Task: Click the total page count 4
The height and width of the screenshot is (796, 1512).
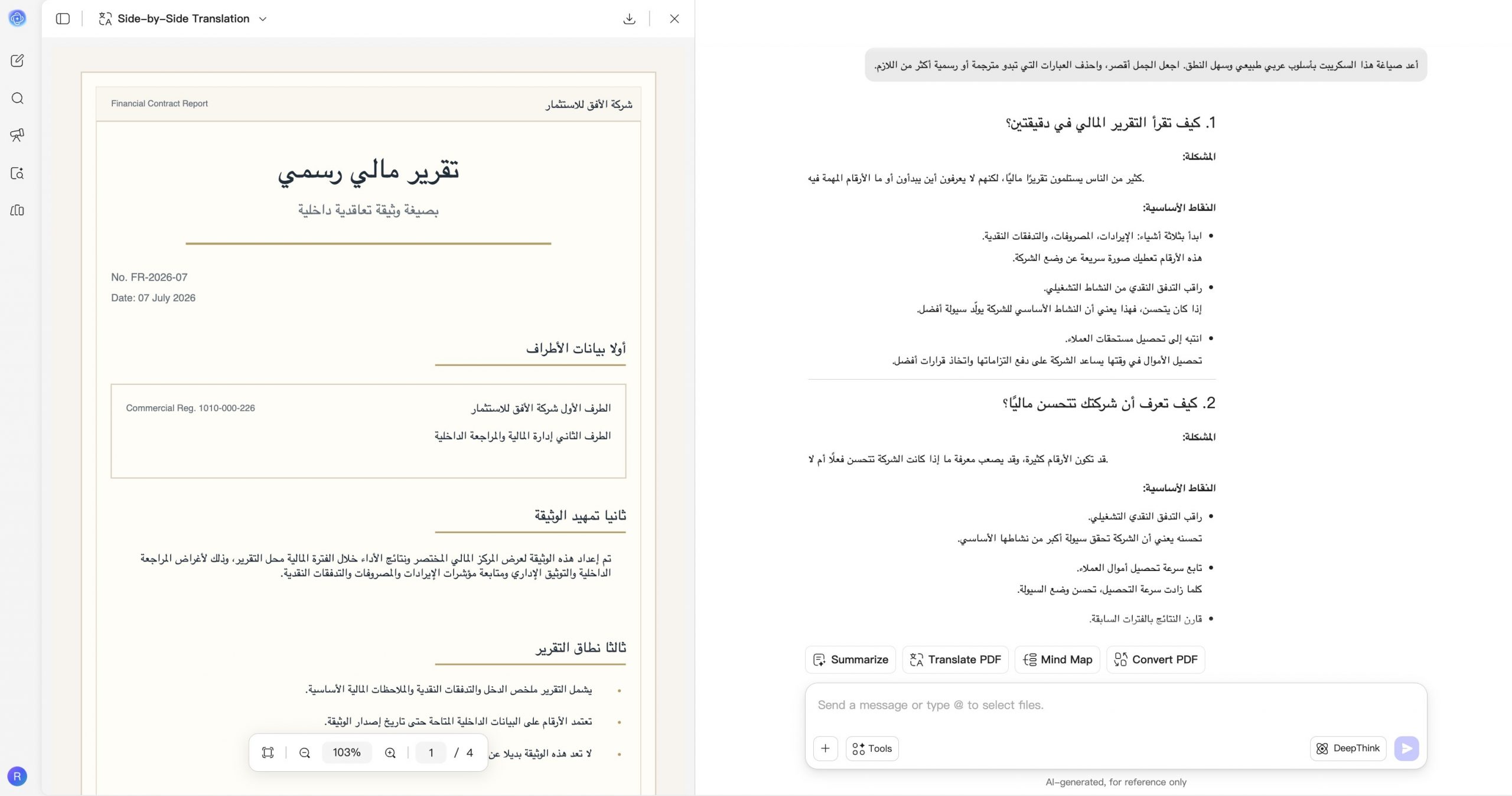Action: click(x=470, y=752)
